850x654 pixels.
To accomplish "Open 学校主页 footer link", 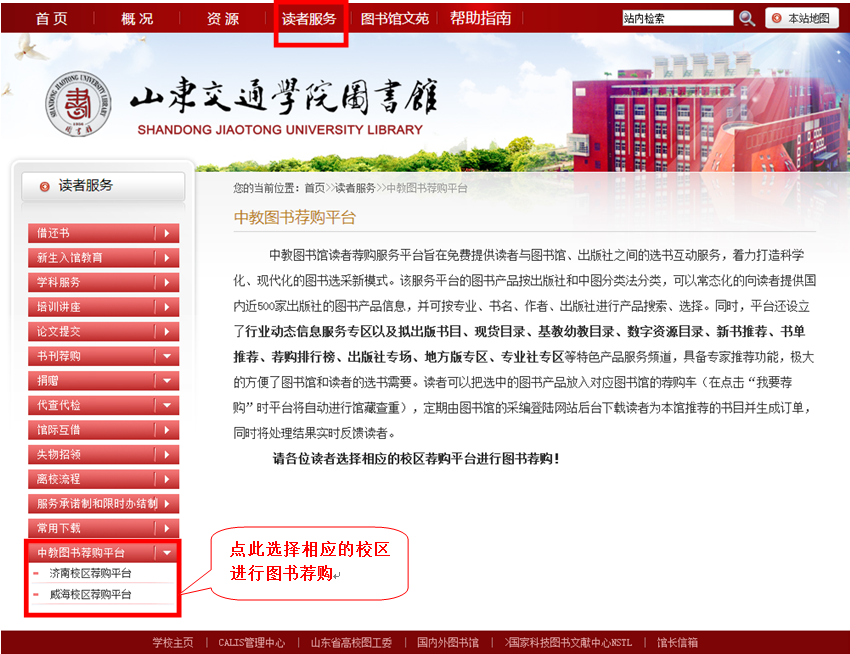I will [172, 643].
